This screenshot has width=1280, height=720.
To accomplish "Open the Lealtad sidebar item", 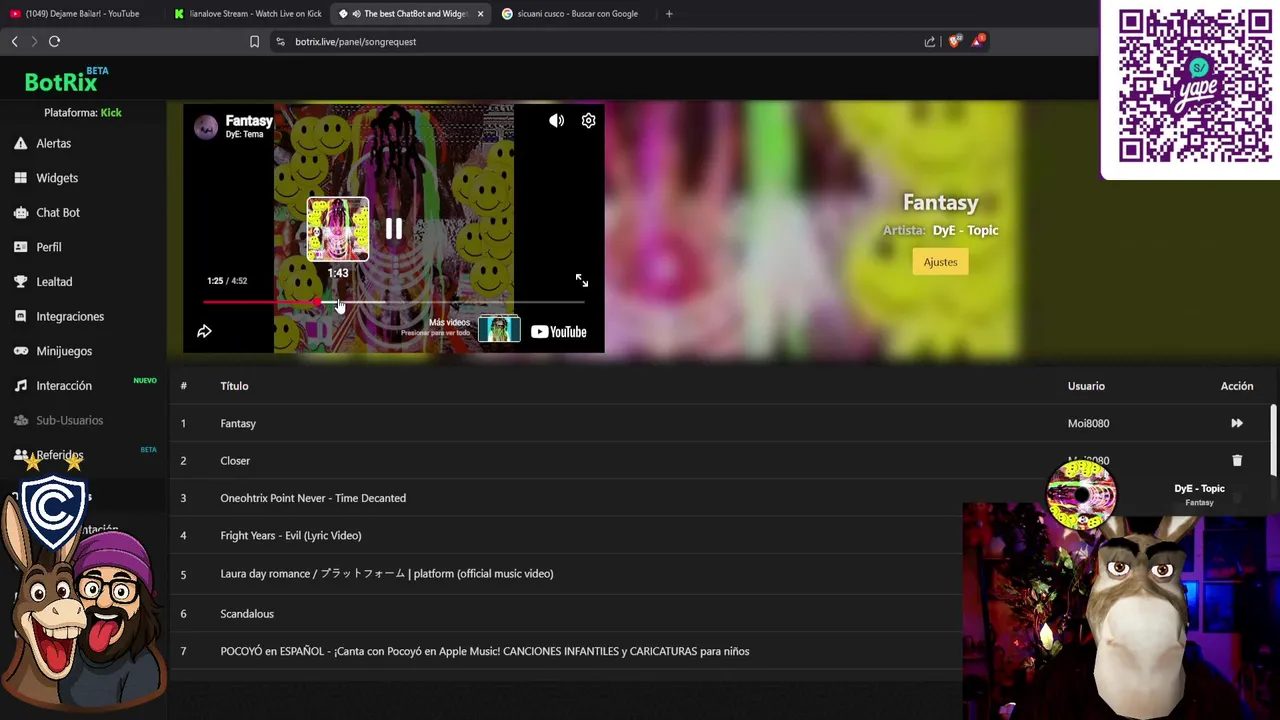I will [54, 282].
